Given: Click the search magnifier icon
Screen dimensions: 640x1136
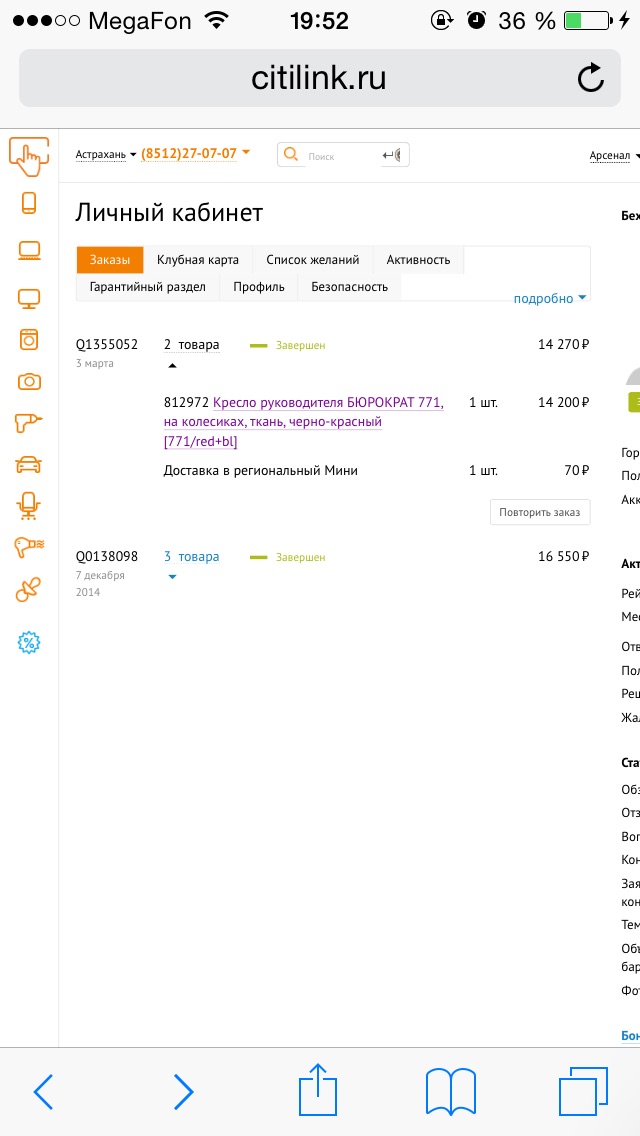Looking at the screenshot, I should click(291, 154).
